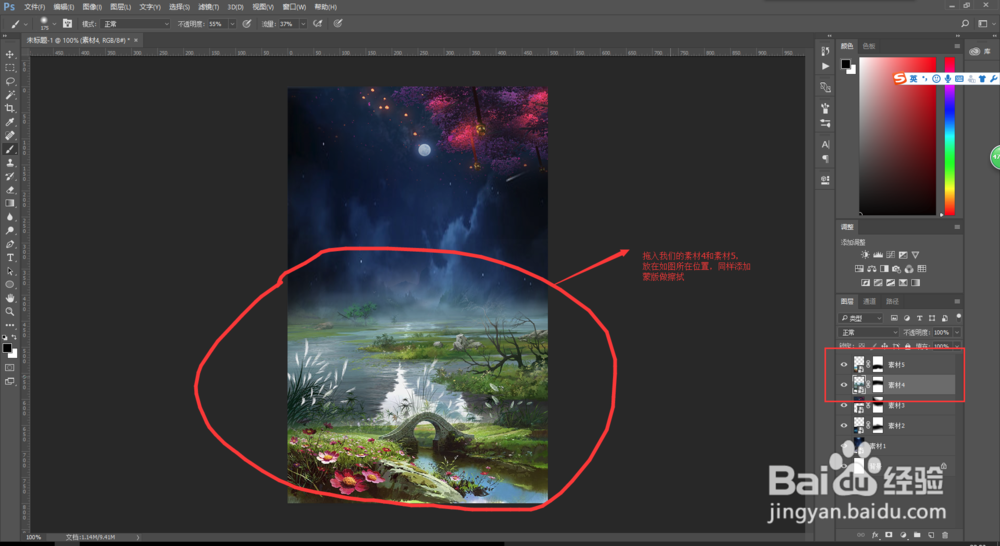Add a Levels adjustment

(x=878, y=255)
